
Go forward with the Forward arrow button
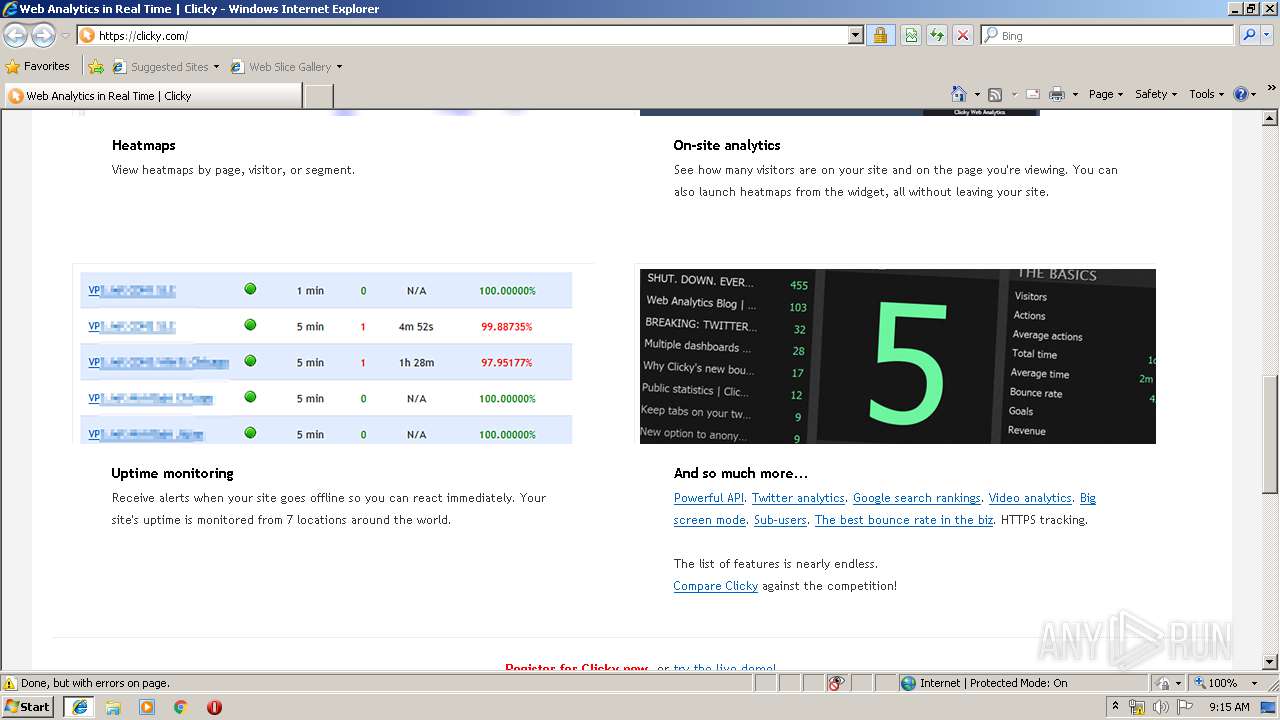tap(43, 36)
